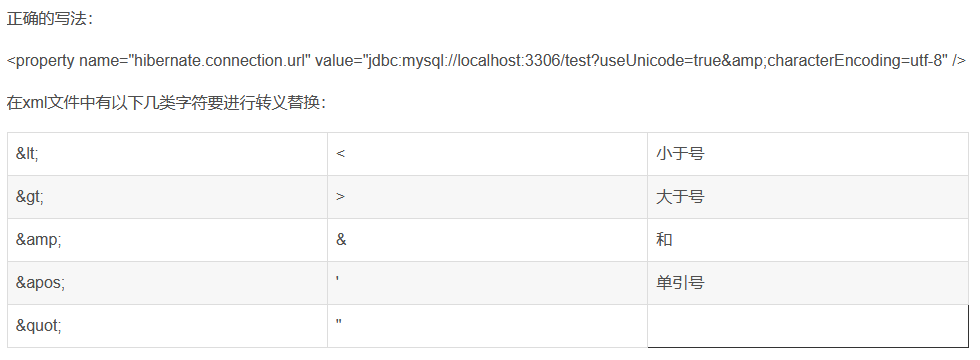Click the double quote symbol cell
980x360 pixels.
click(488, 326)
